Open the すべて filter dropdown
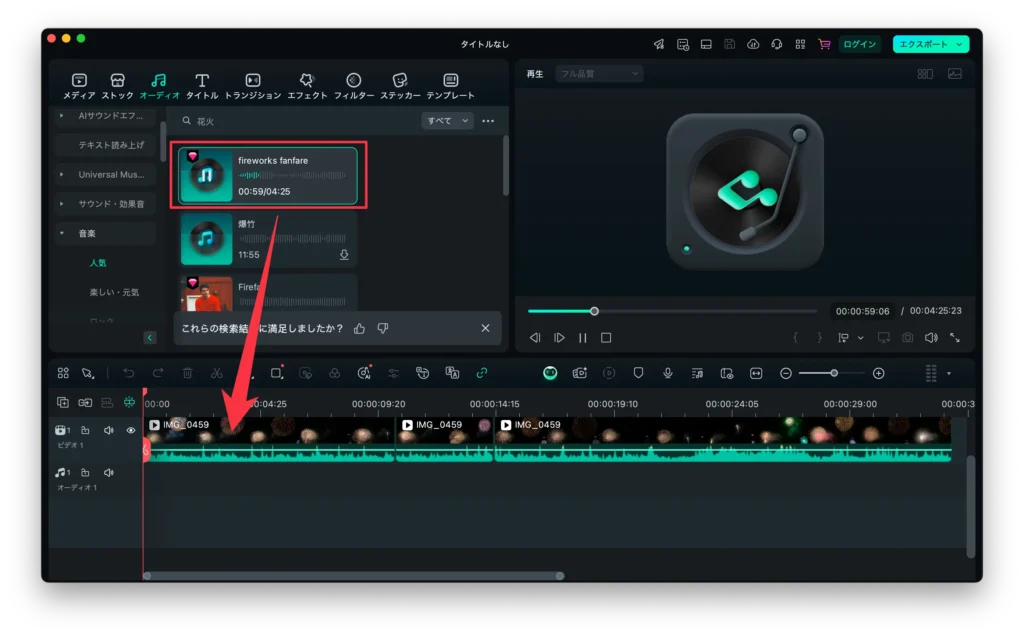The width and height of the screenshot is (1024, 637). [446, 120]
